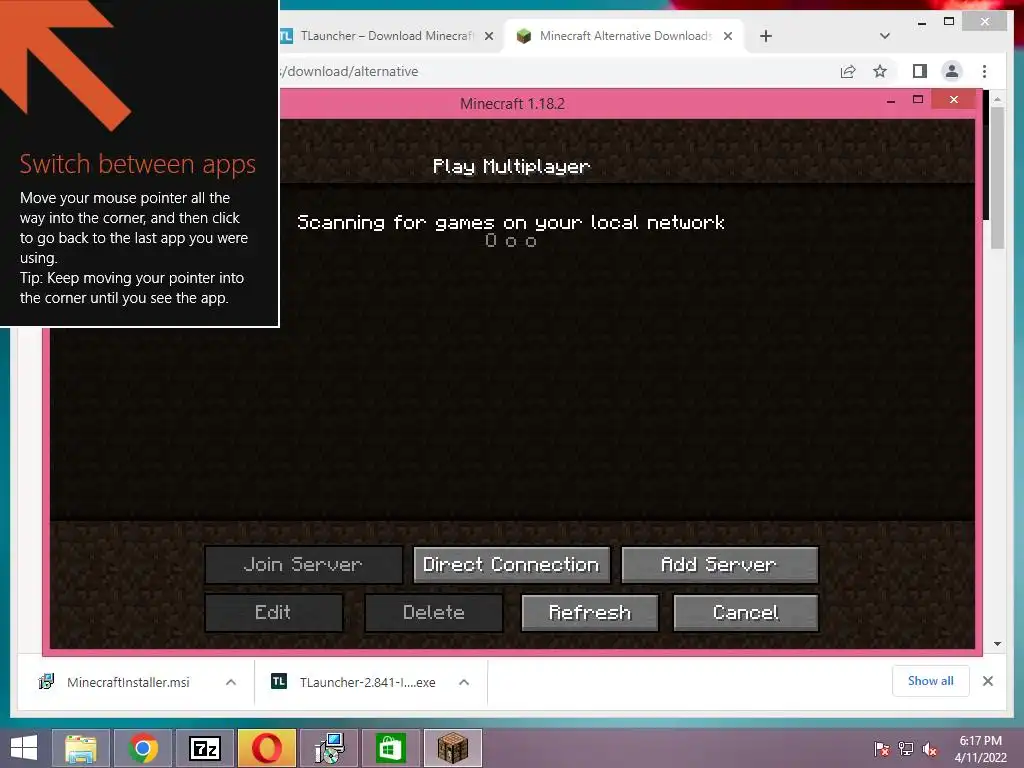The image size is (1024, 768).
Task: Click Add Server button
Action: click(x=719, y=565)
